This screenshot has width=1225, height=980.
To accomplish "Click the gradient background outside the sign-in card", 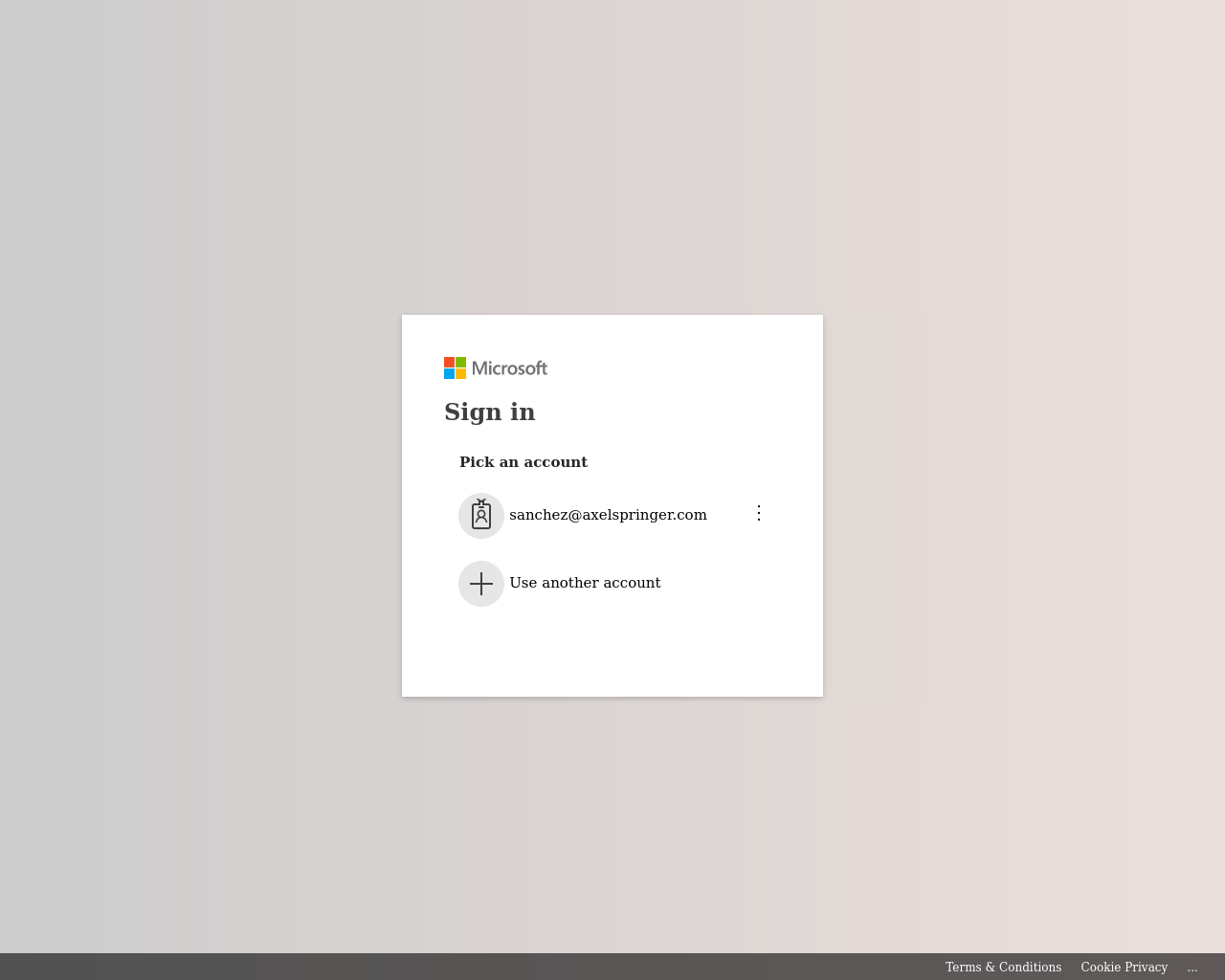I will click(x=191, y=479).
